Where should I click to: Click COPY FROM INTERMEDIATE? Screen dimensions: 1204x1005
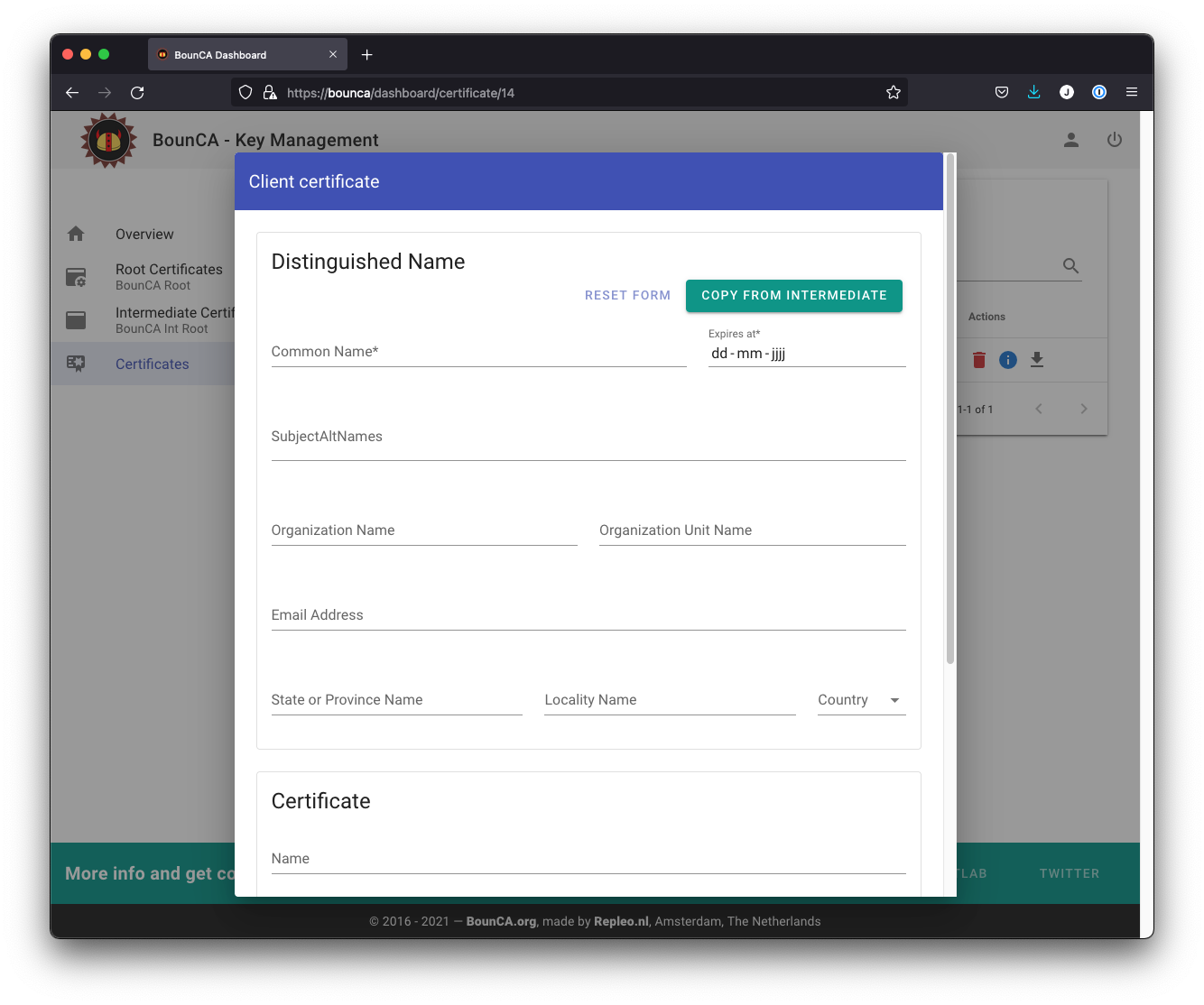tap(793, 295)
